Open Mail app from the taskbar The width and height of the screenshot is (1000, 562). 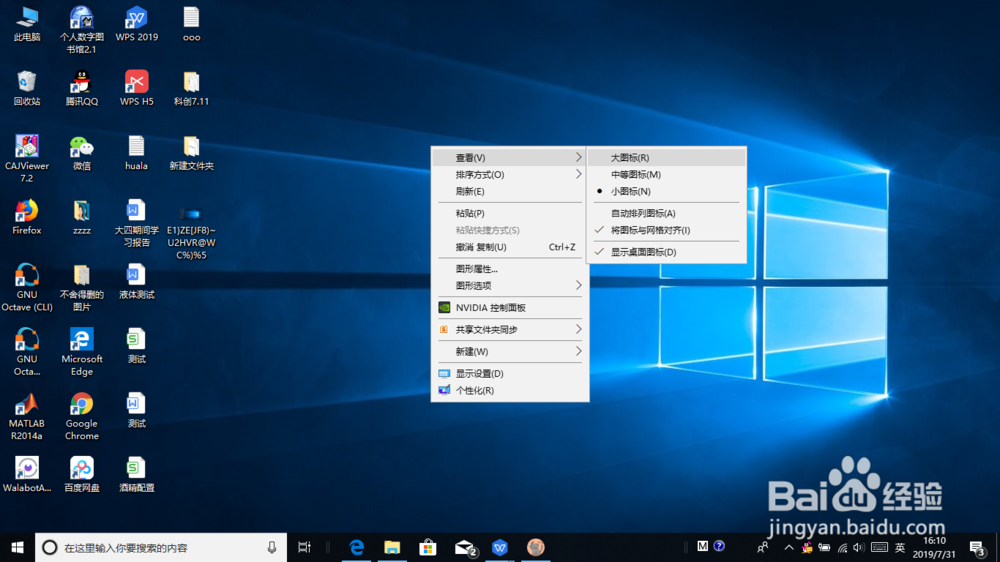(464, 547)
